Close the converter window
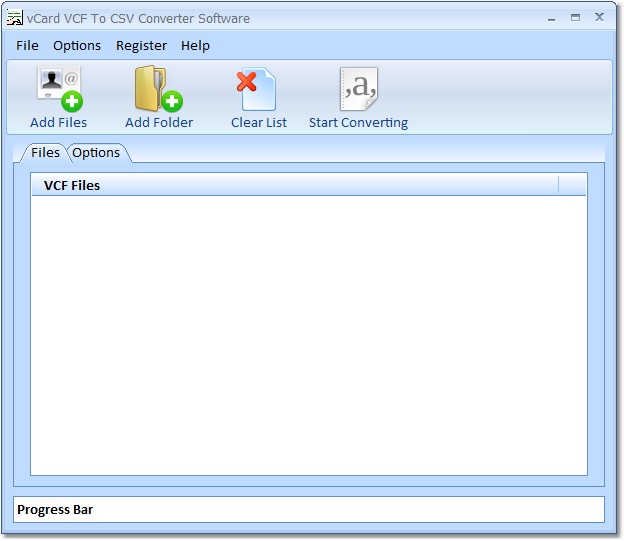 (x=599, y=17)
